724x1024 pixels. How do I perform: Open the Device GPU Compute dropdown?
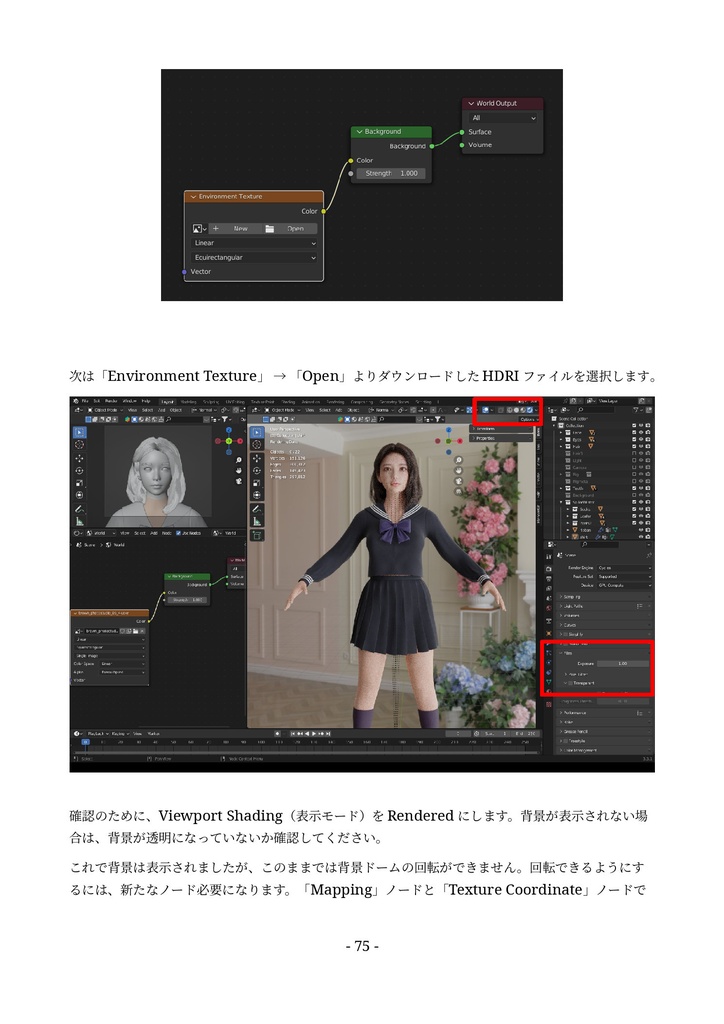[x=624, y=585]
